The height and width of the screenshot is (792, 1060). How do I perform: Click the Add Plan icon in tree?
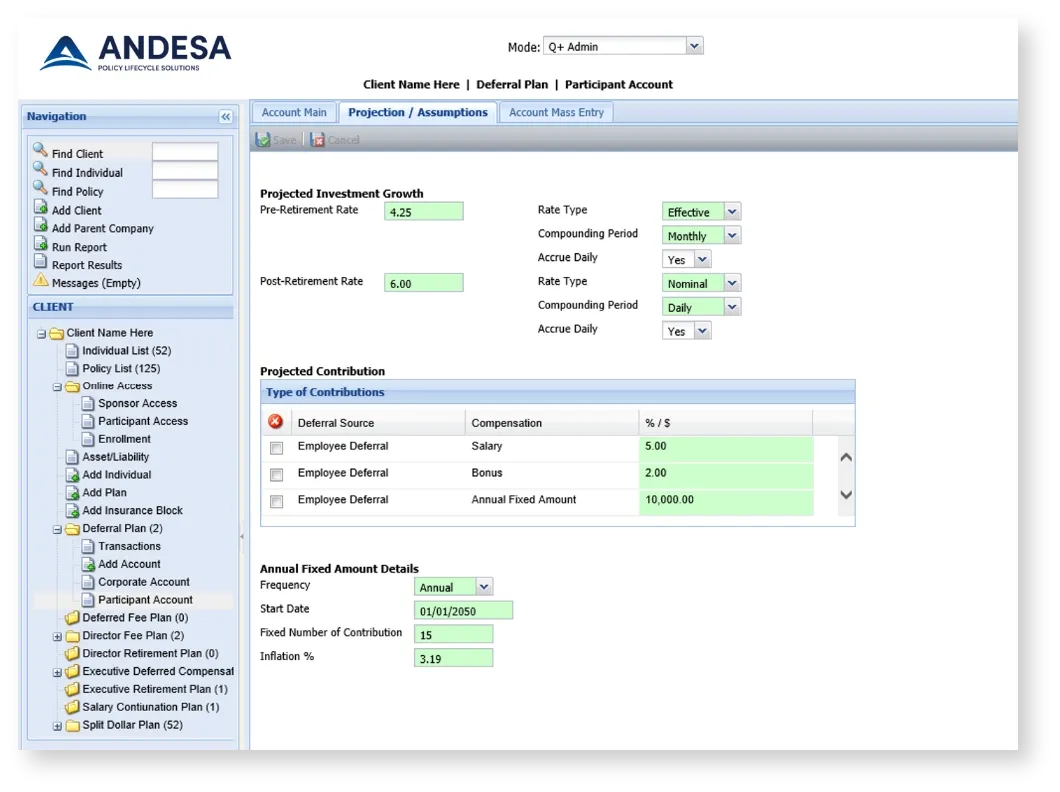pos(72,493)
